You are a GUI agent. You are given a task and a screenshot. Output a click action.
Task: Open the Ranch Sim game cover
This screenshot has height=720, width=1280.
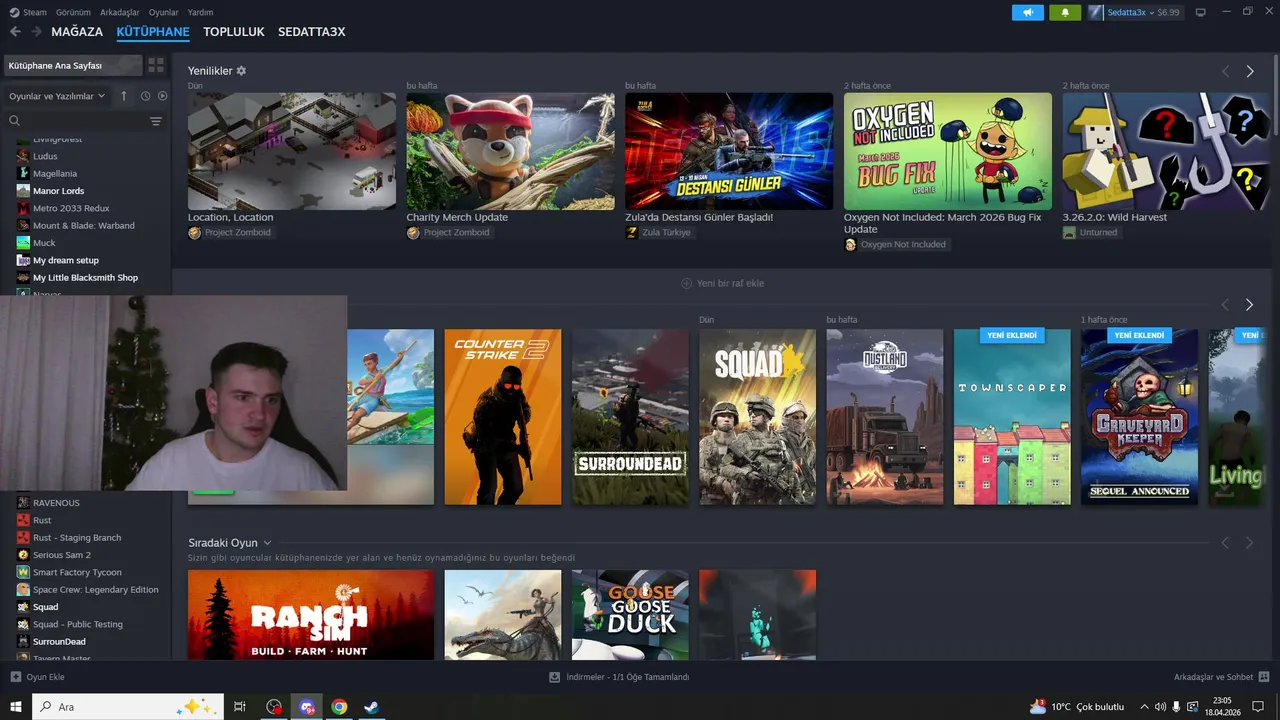[x=311, y=615]
